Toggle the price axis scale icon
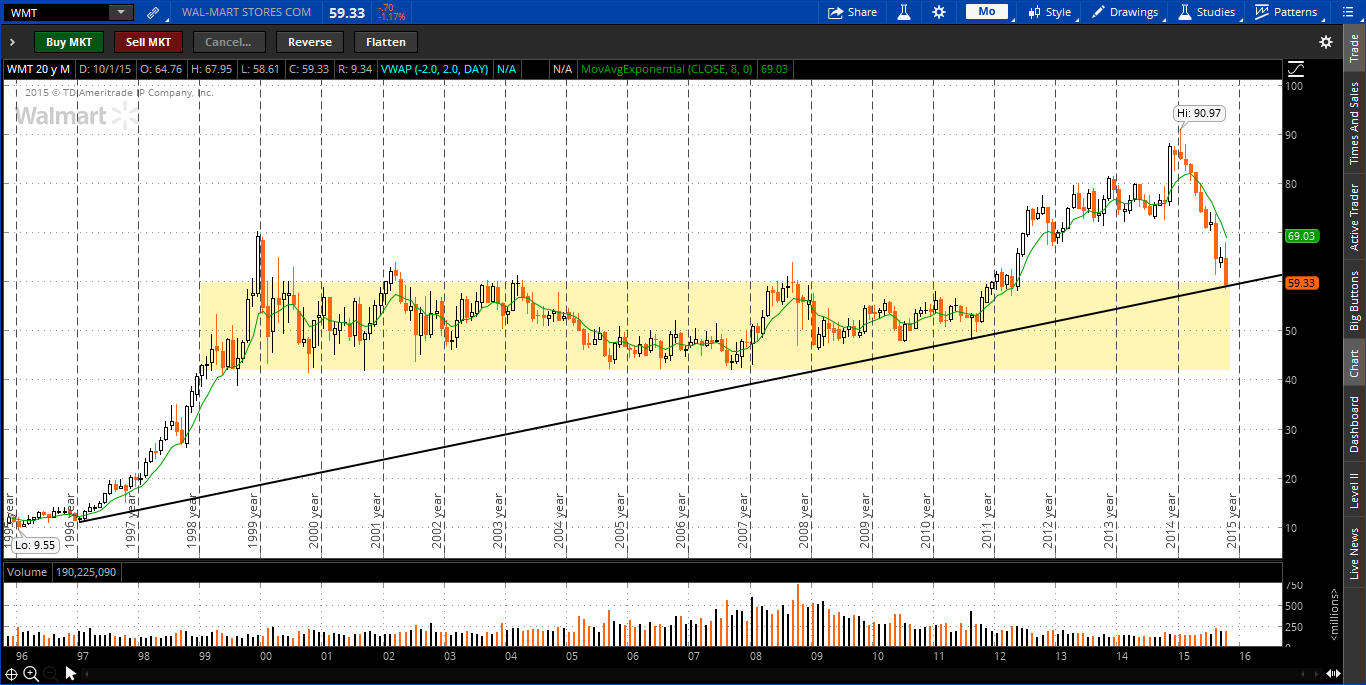 click(1296, 69)
